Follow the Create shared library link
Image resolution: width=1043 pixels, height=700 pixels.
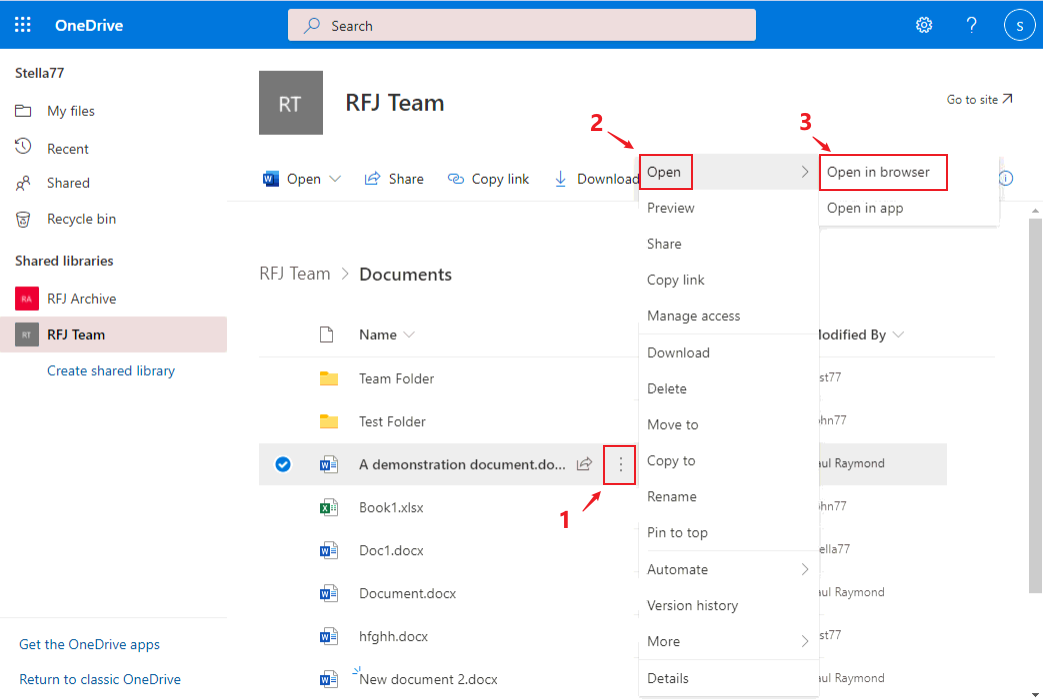[111, 371]
